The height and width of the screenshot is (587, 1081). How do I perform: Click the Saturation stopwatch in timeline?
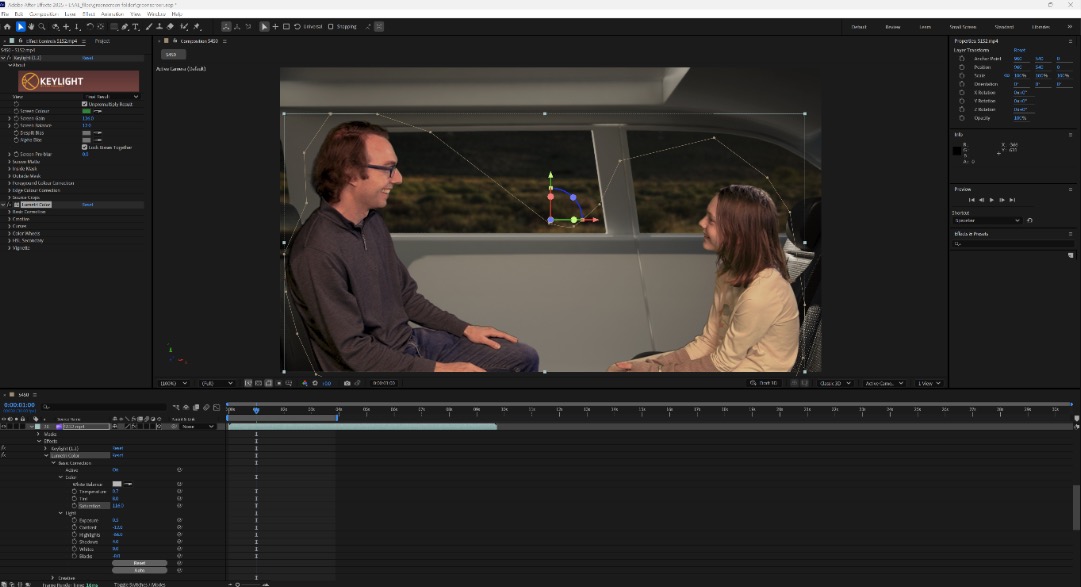tap(74, 506)
